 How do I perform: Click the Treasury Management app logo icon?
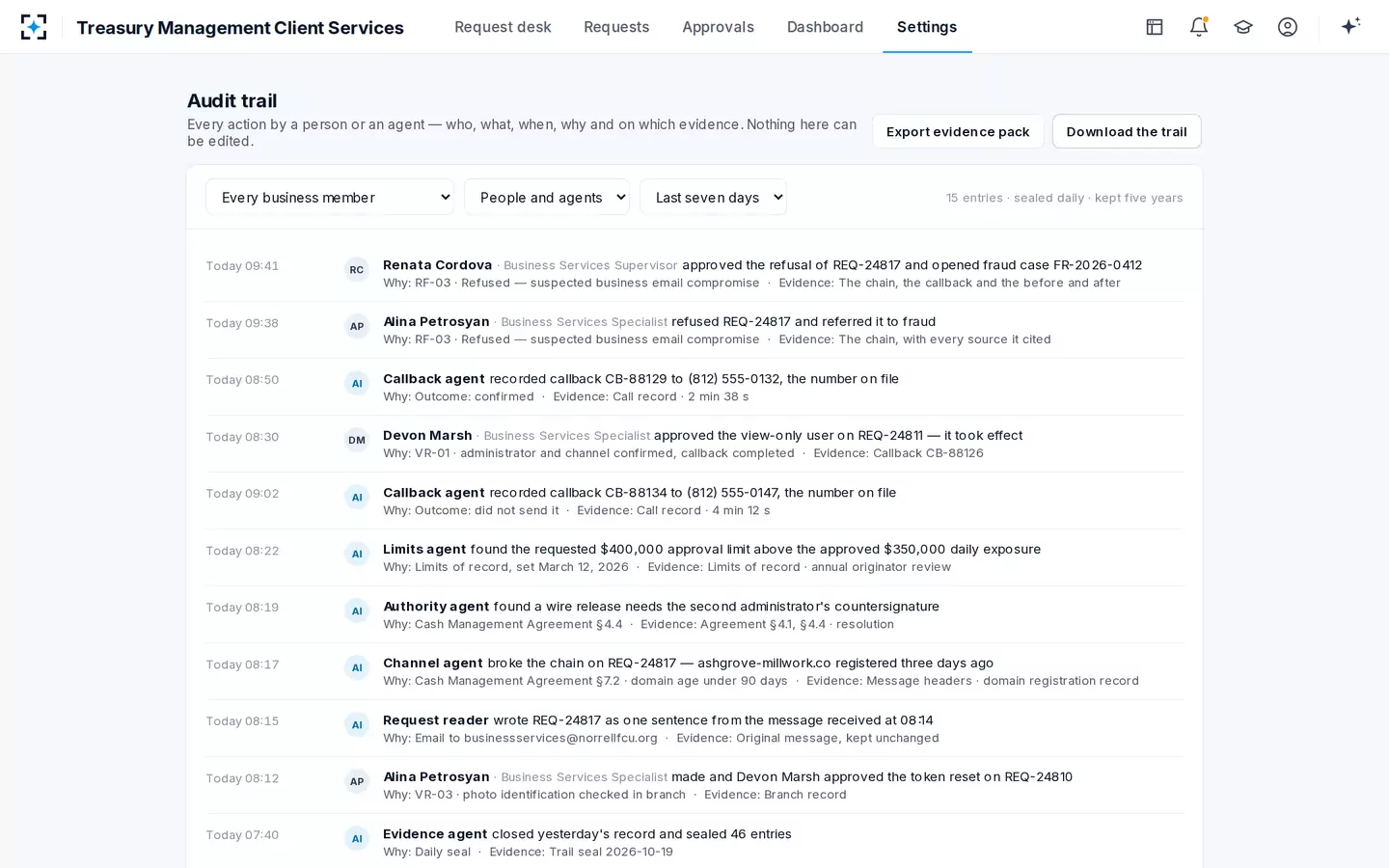click(34, 27)
